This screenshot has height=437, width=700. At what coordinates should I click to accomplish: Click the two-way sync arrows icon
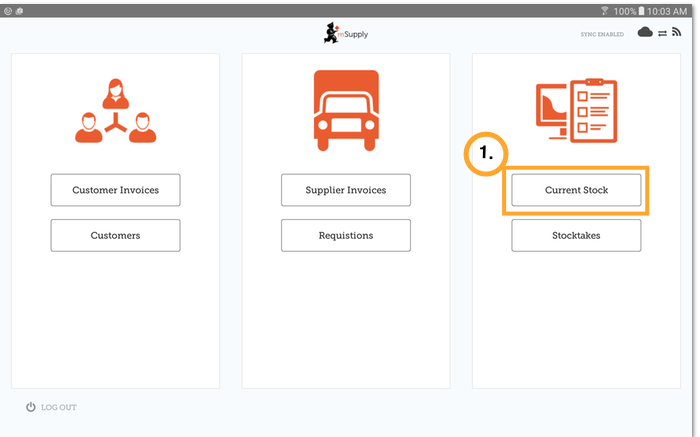[x=662, y=33]
